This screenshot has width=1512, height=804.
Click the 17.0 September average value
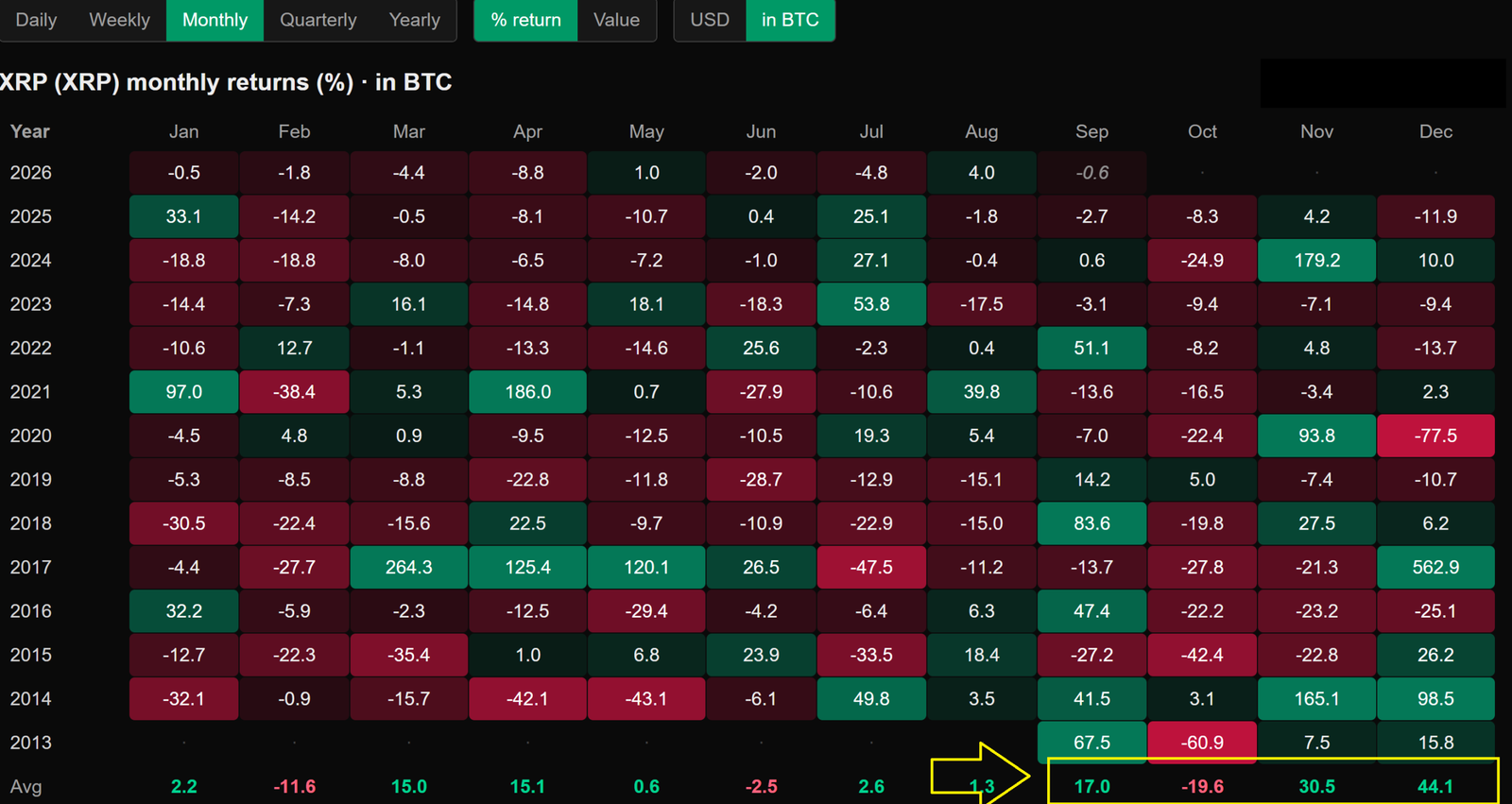click(1091, 787)
